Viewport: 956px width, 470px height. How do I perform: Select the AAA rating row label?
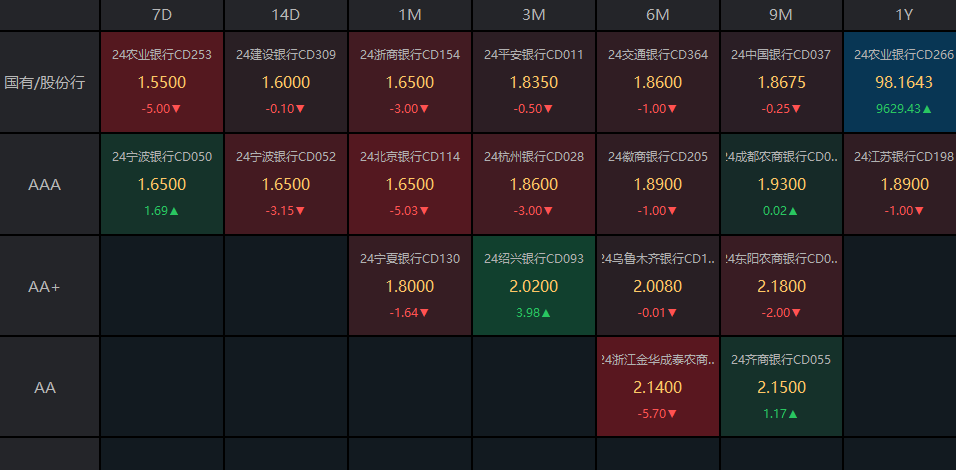click(45, 184)
